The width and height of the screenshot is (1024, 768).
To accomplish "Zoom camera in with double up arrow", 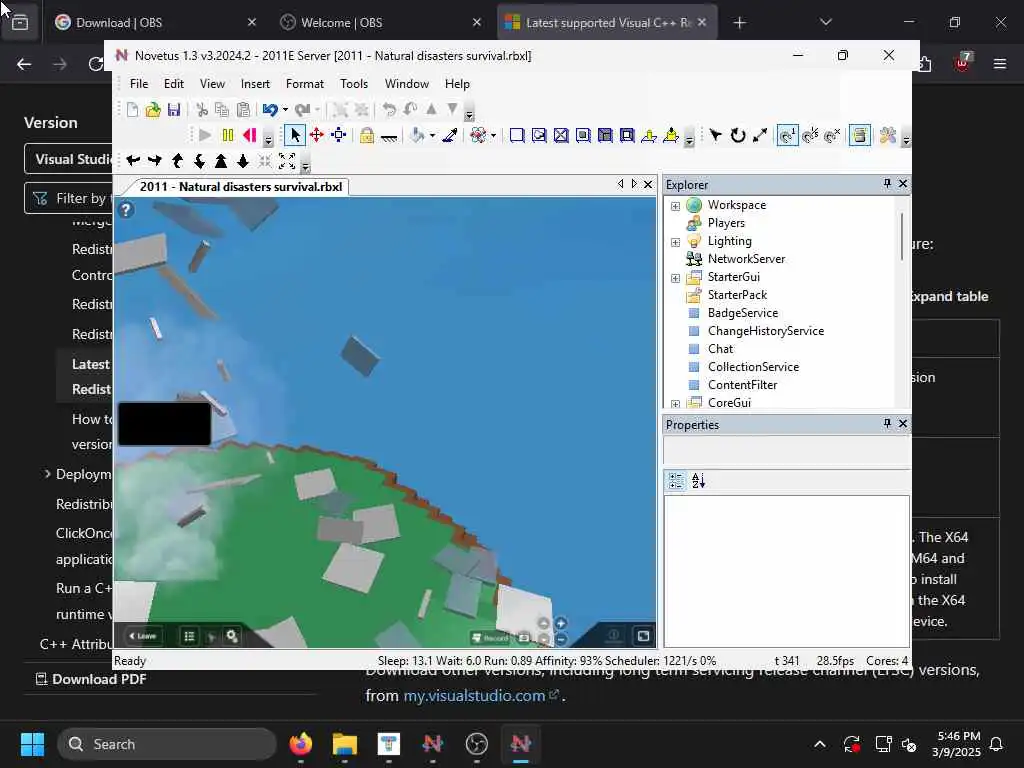I will [221, 161].
